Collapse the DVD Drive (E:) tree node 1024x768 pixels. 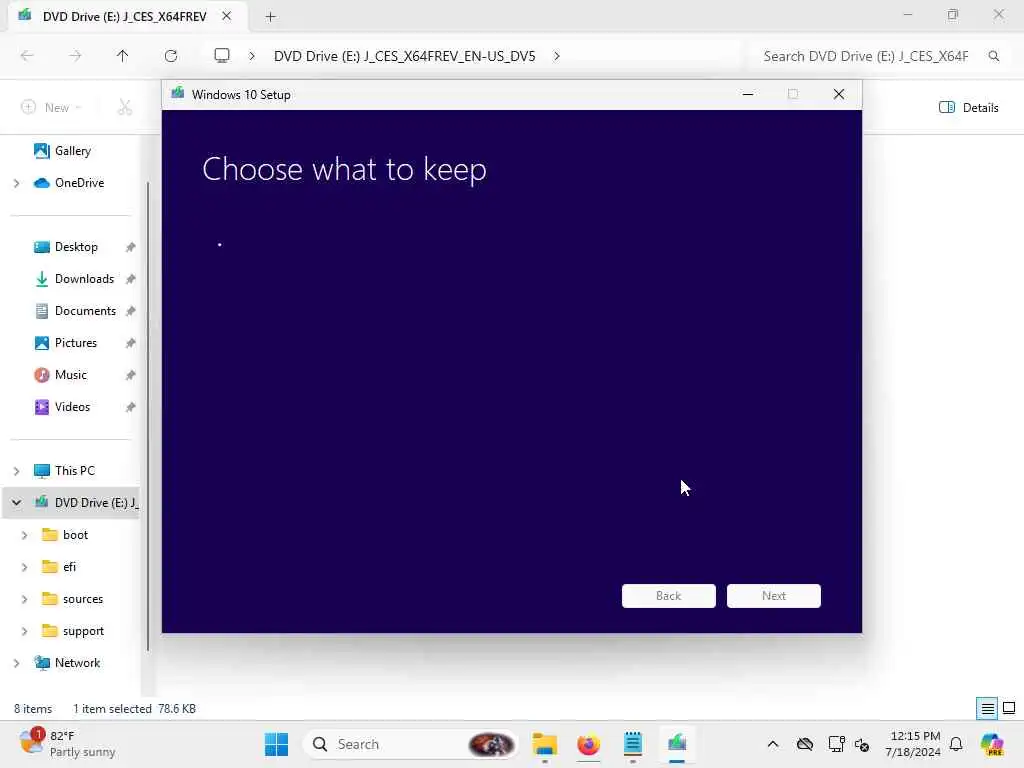click(x=16, y=503)
